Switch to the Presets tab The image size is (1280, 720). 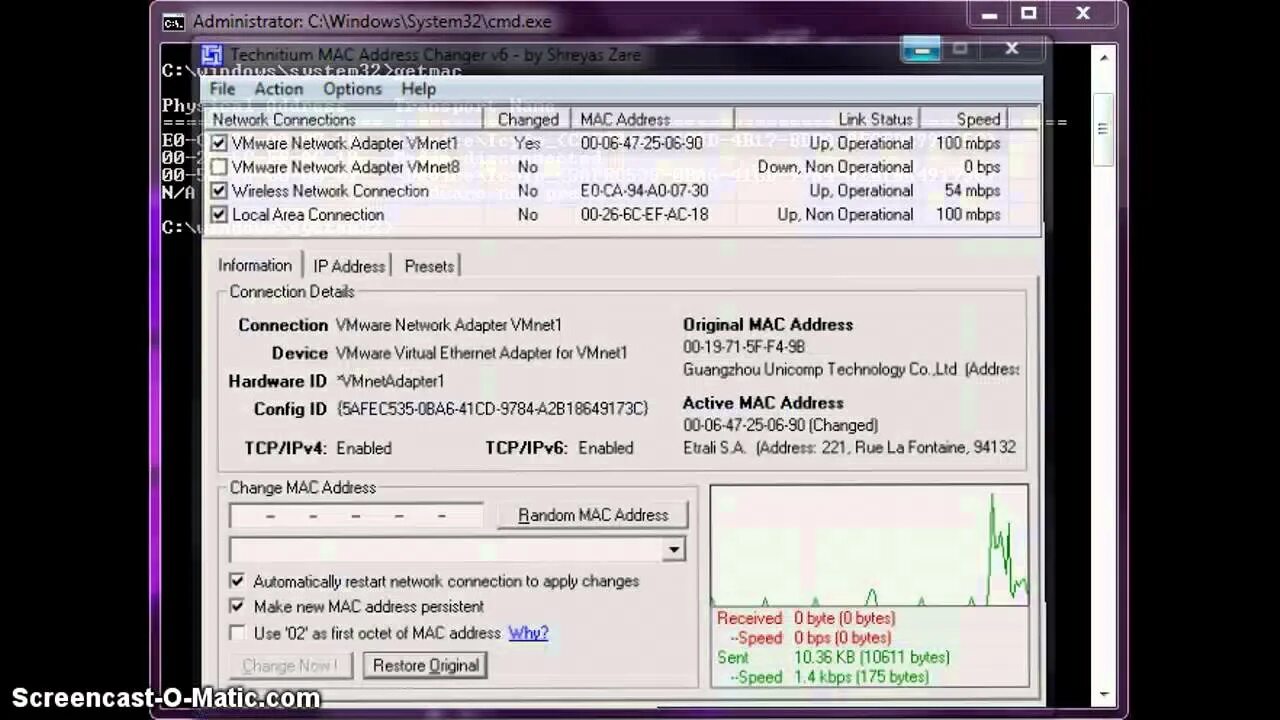[429, 266]
